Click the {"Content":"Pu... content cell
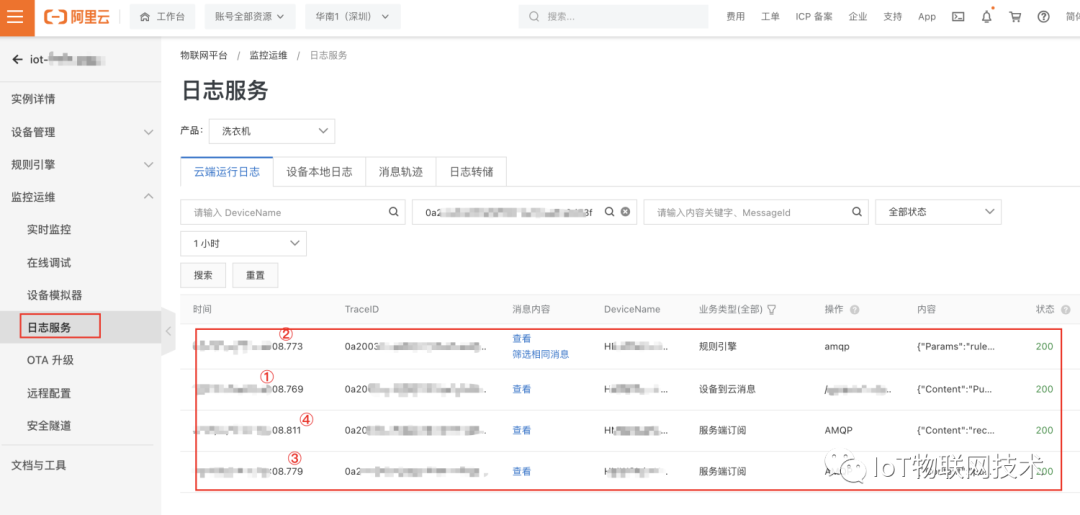 [955, 389]
